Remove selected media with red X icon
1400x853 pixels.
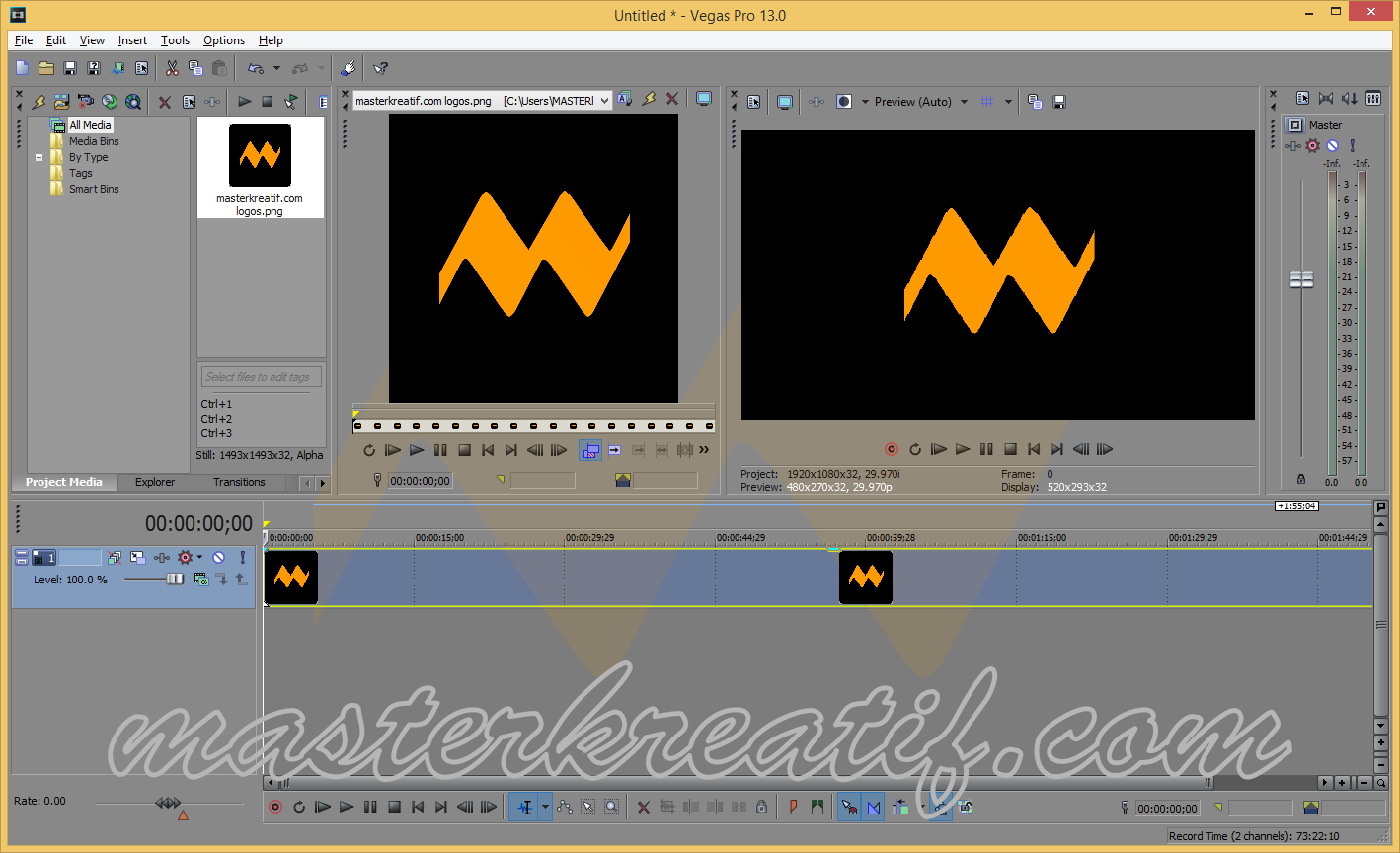[165, 102]
